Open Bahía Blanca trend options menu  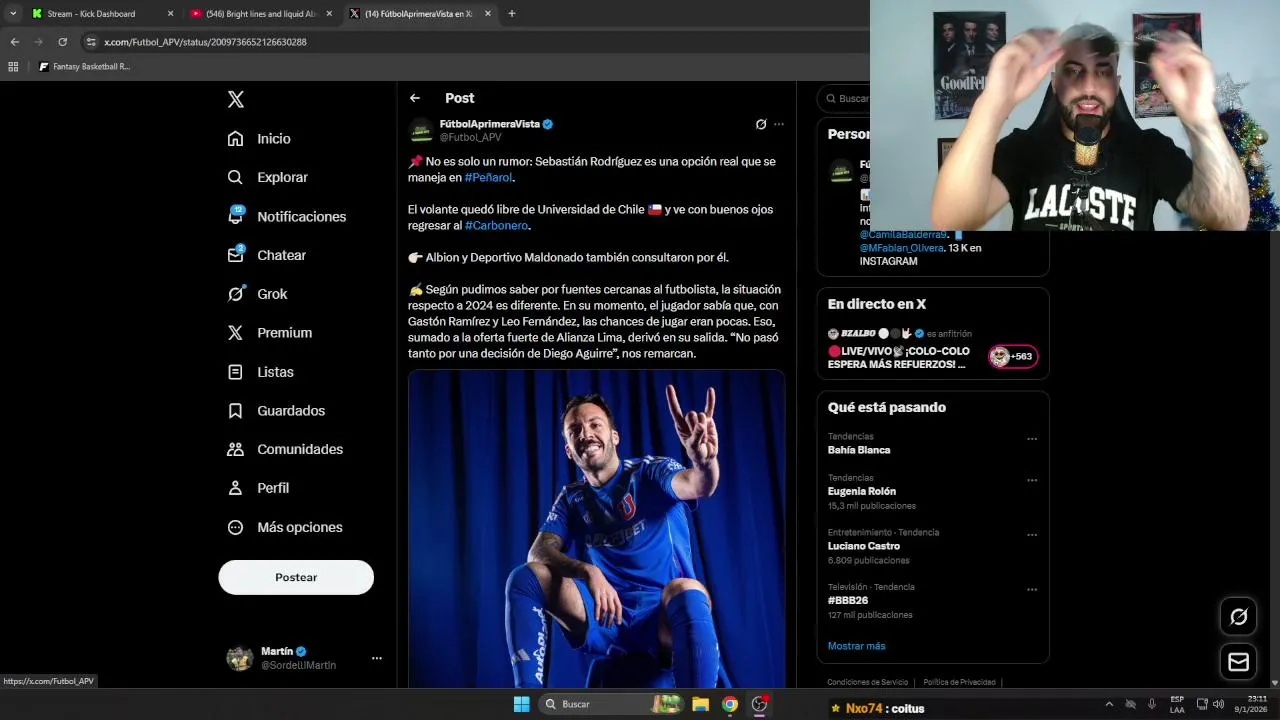1032,439
